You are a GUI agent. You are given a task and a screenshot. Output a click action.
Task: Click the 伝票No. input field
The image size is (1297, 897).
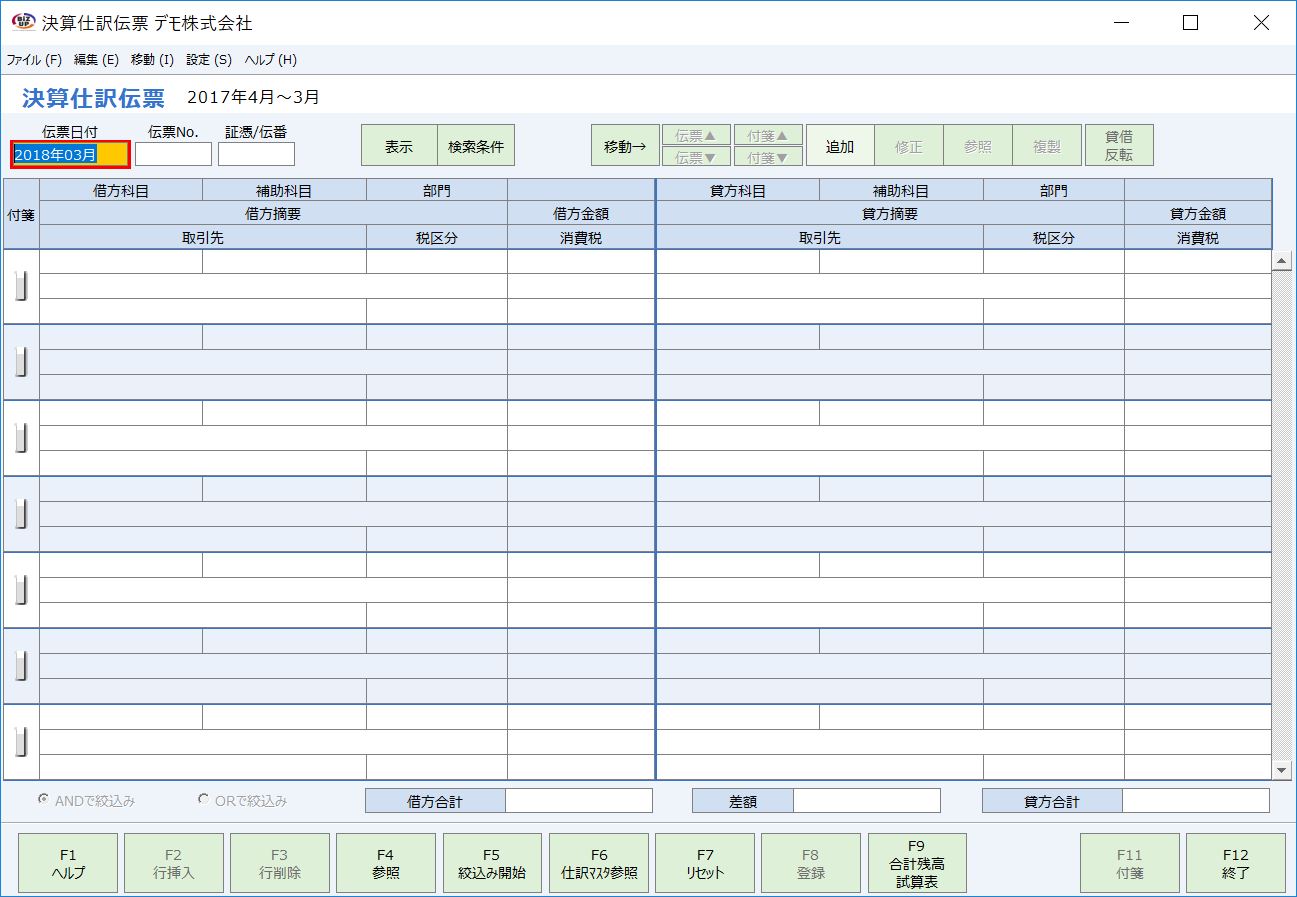tap(173, 153)
